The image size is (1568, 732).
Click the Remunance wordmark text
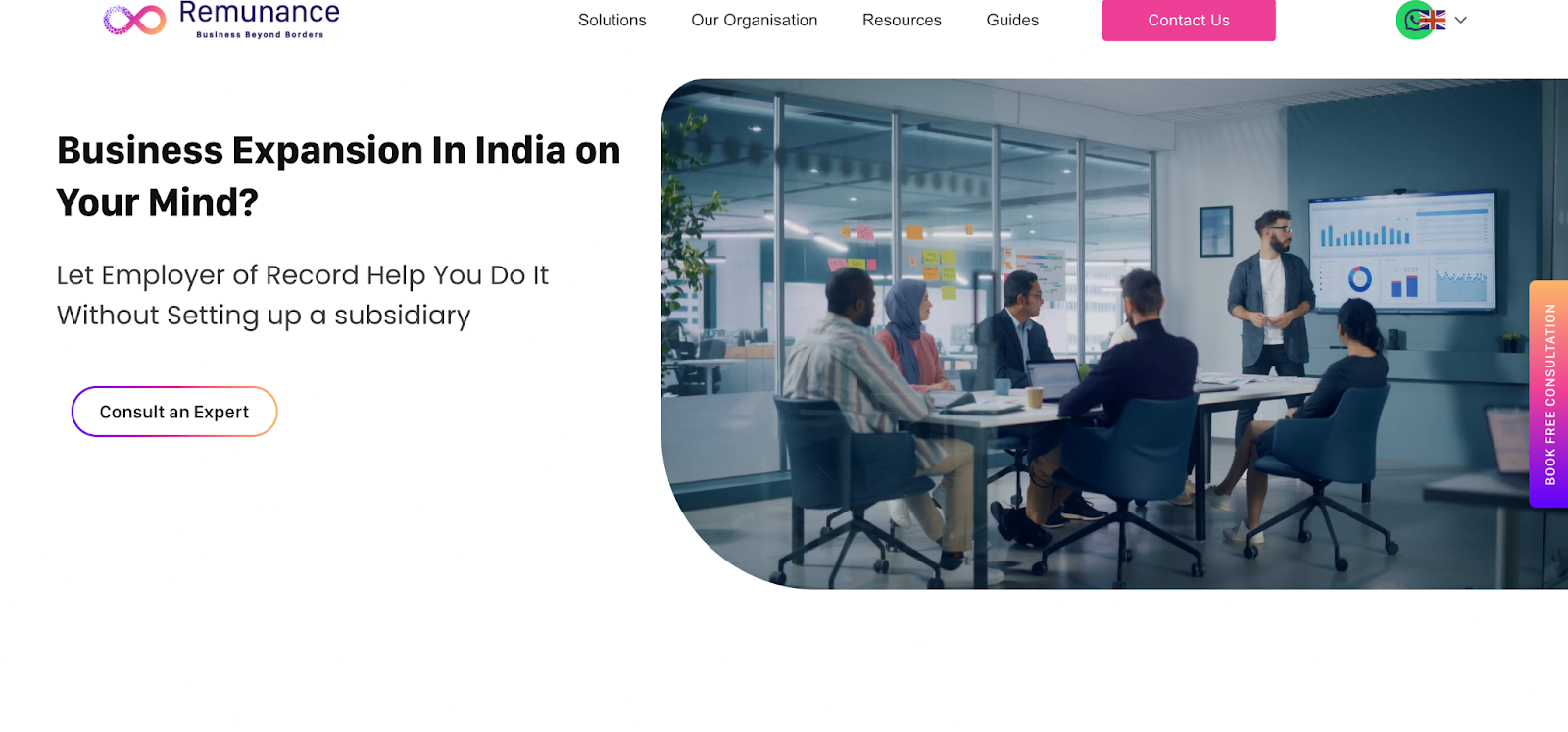(260, 13)
